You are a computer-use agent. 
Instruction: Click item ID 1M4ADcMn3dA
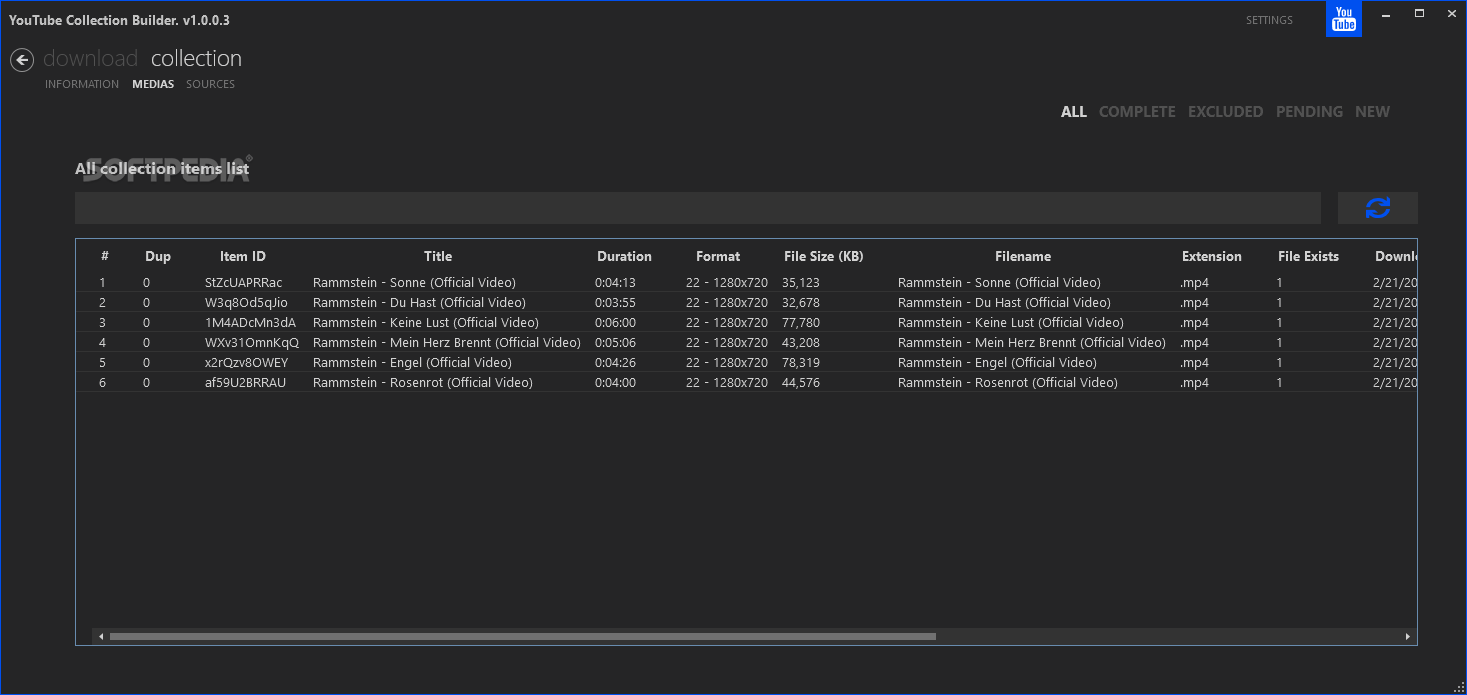[x=251, y=323]
